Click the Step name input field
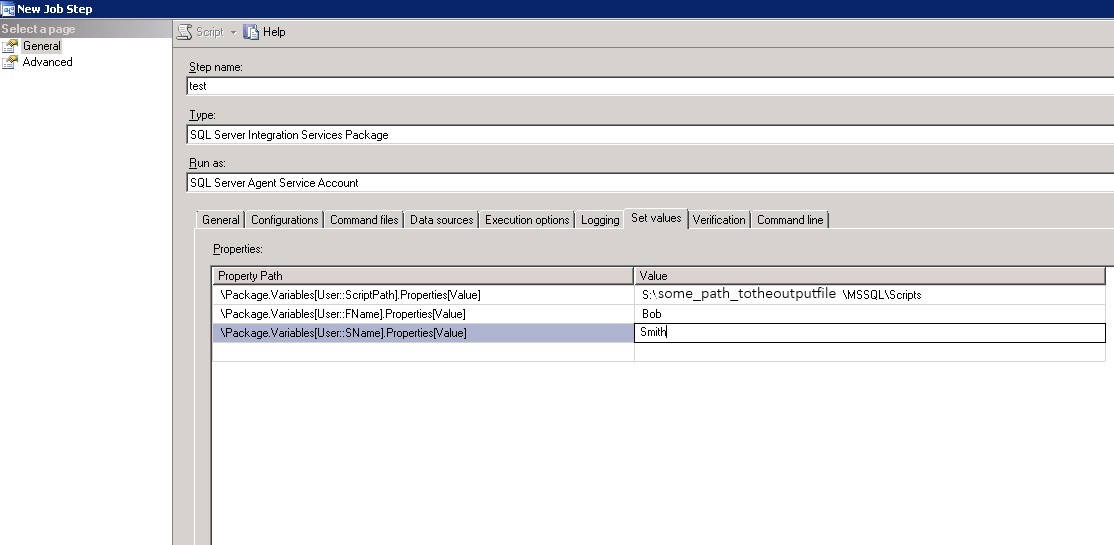This screenshot has height=545, width=1114. [x=650, y=86]
